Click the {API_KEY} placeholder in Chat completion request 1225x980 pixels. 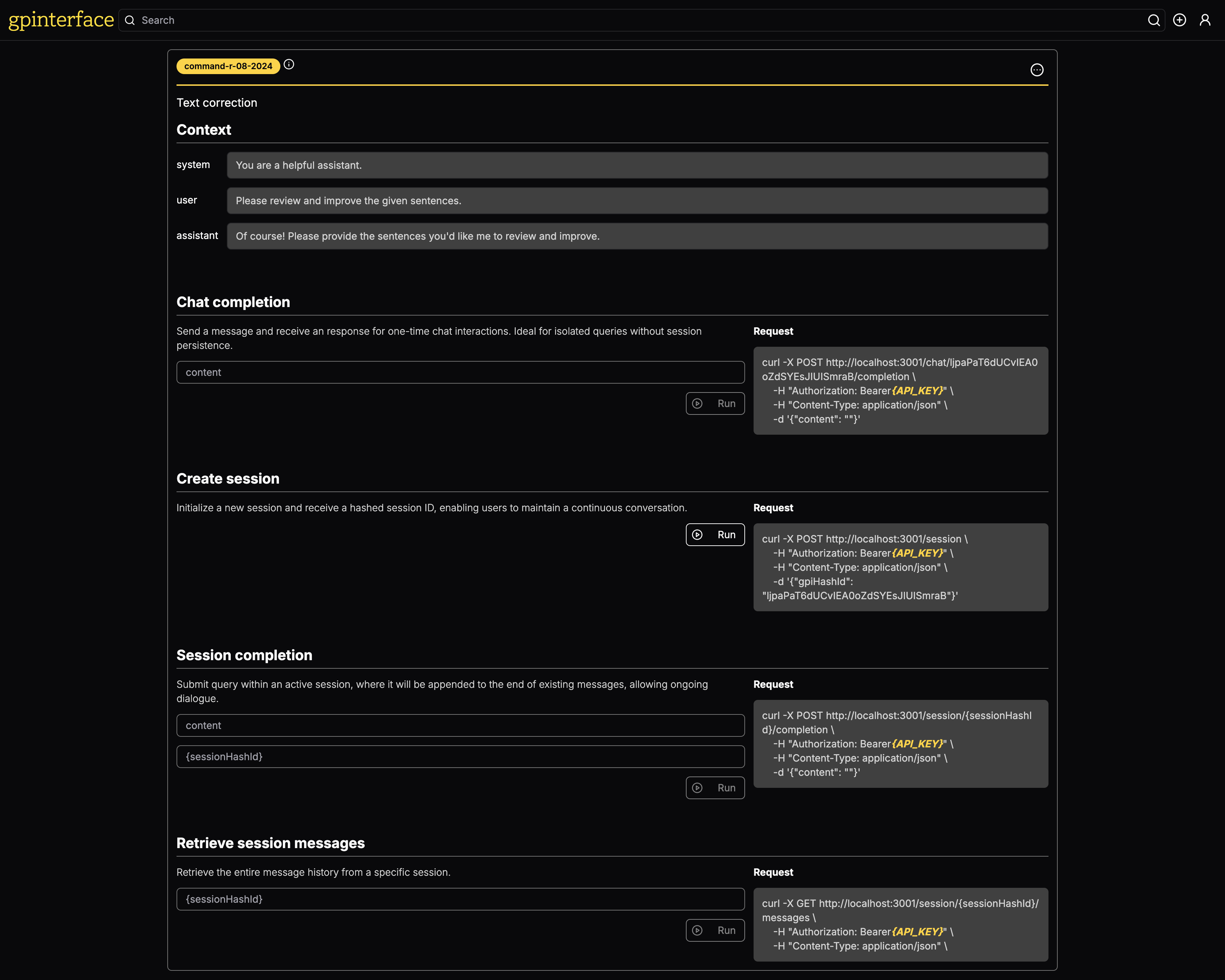[917, 390]
